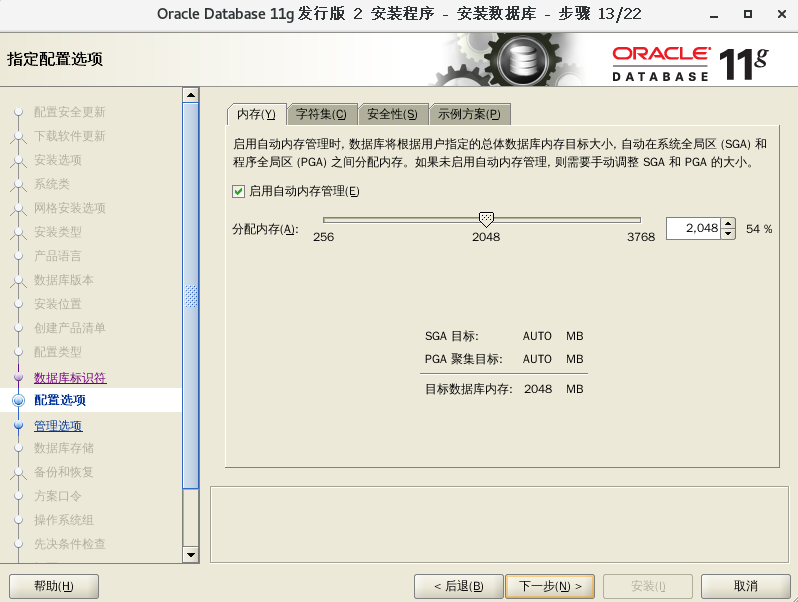Open the 安全性(S) tab
Viewport: 798px width, 602px height.
coord(392,114)
